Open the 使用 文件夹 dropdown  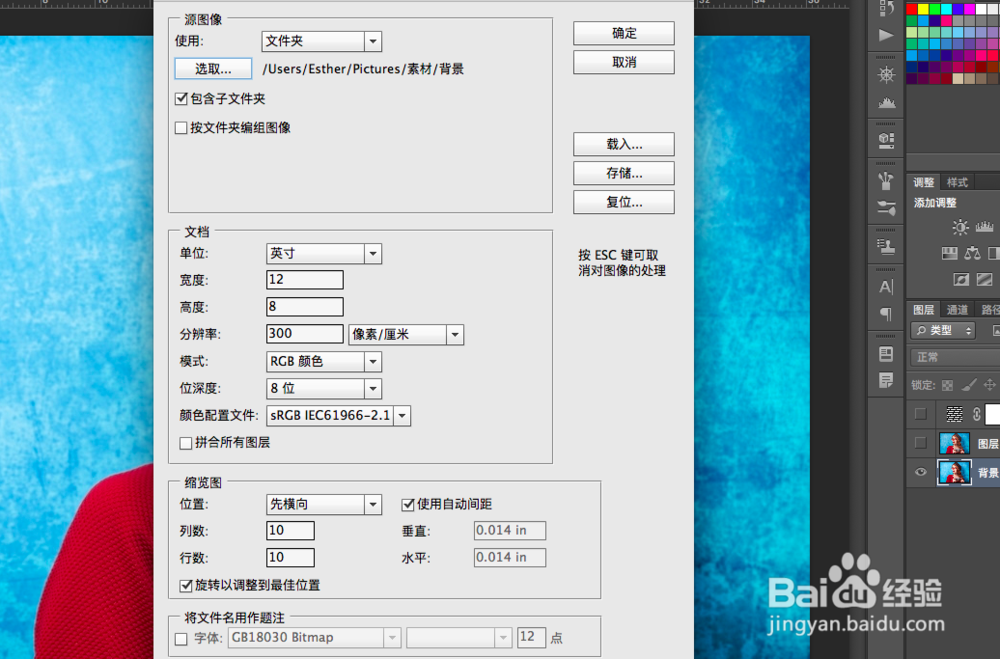(x=321, y=41)
